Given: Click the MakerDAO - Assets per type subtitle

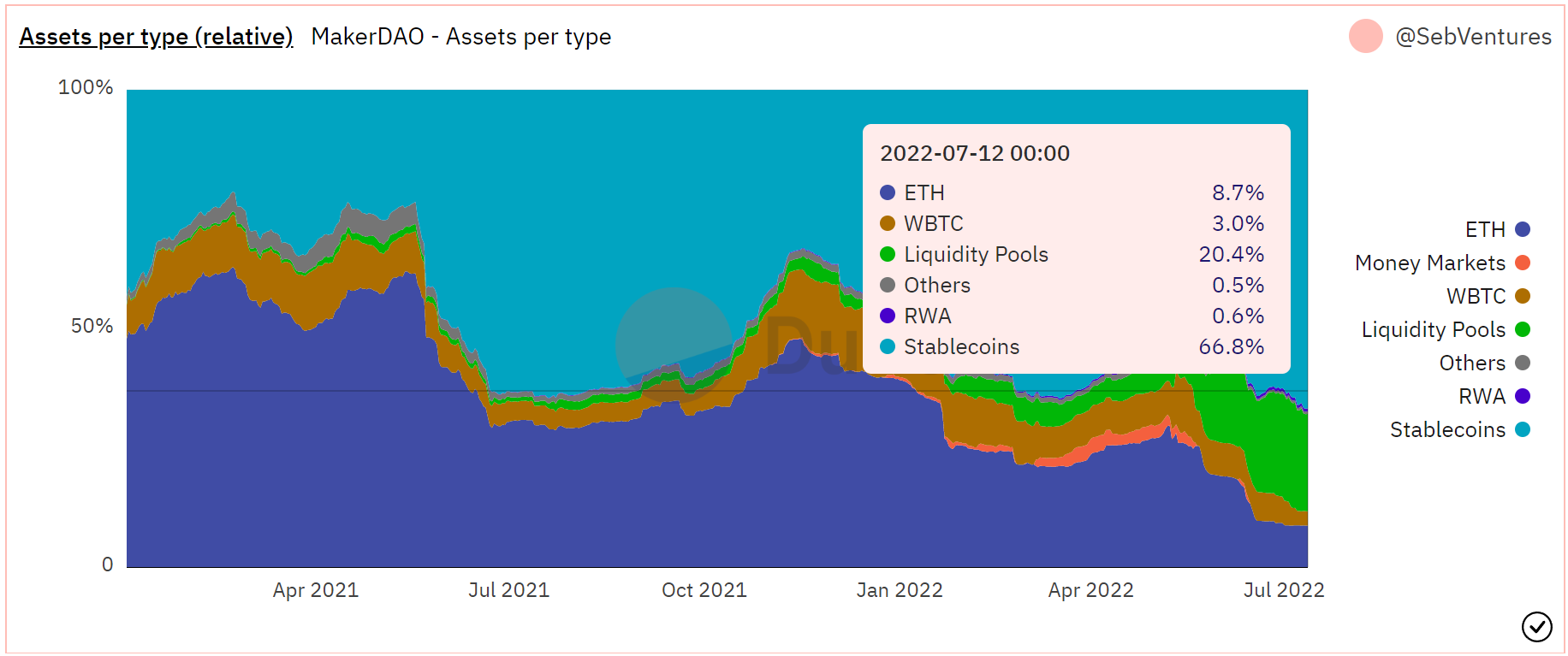Looking at the screenshot, I should 460,37.
